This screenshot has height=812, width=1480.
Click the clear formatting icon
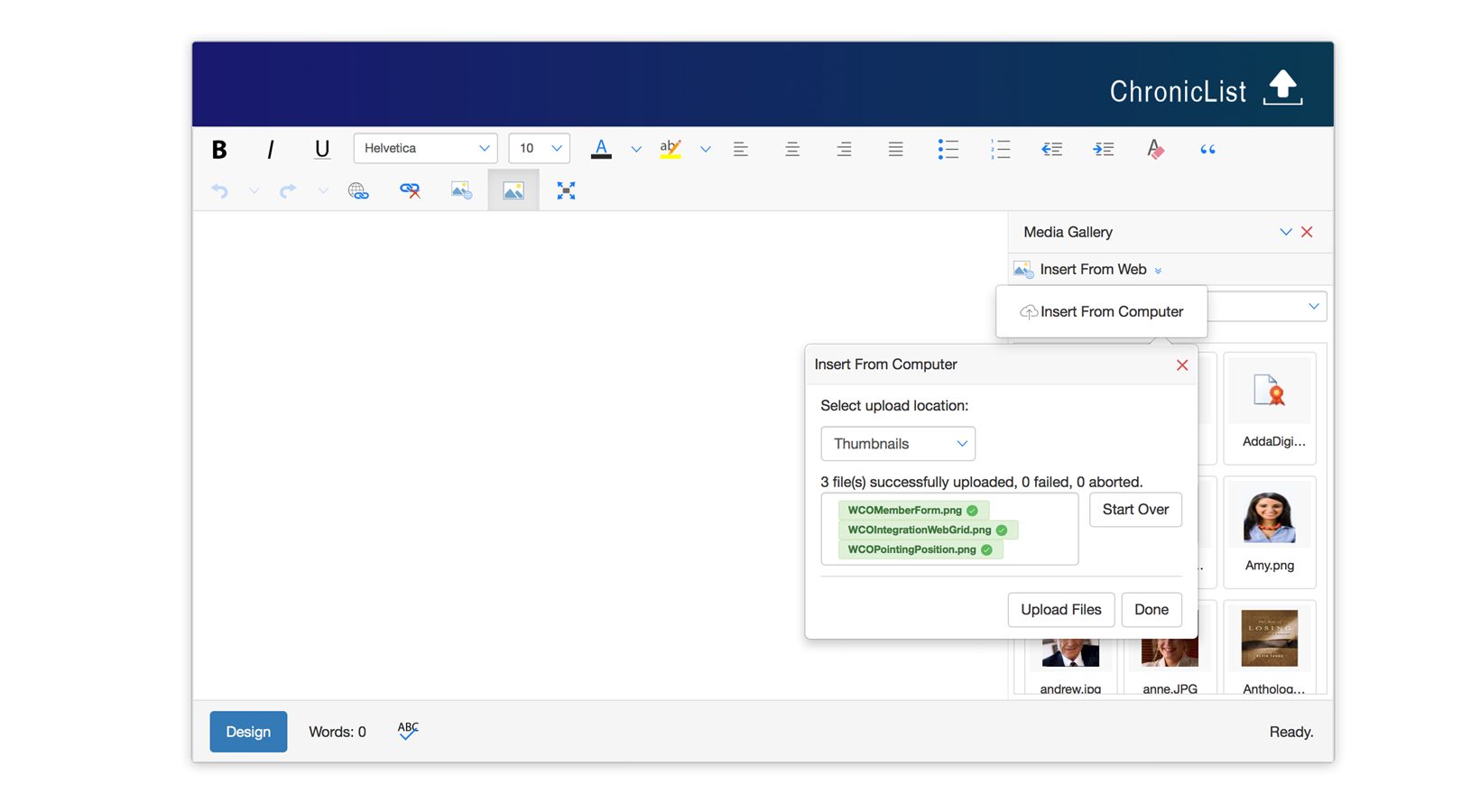(x=1155, y=150)
